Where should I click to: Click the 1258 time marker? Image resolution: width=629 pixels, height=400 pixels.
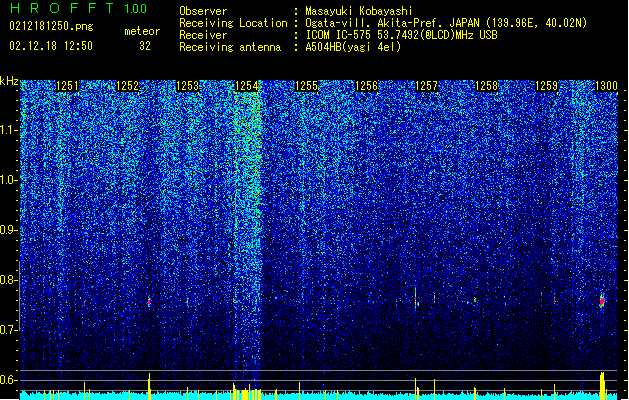pos(487,86)
